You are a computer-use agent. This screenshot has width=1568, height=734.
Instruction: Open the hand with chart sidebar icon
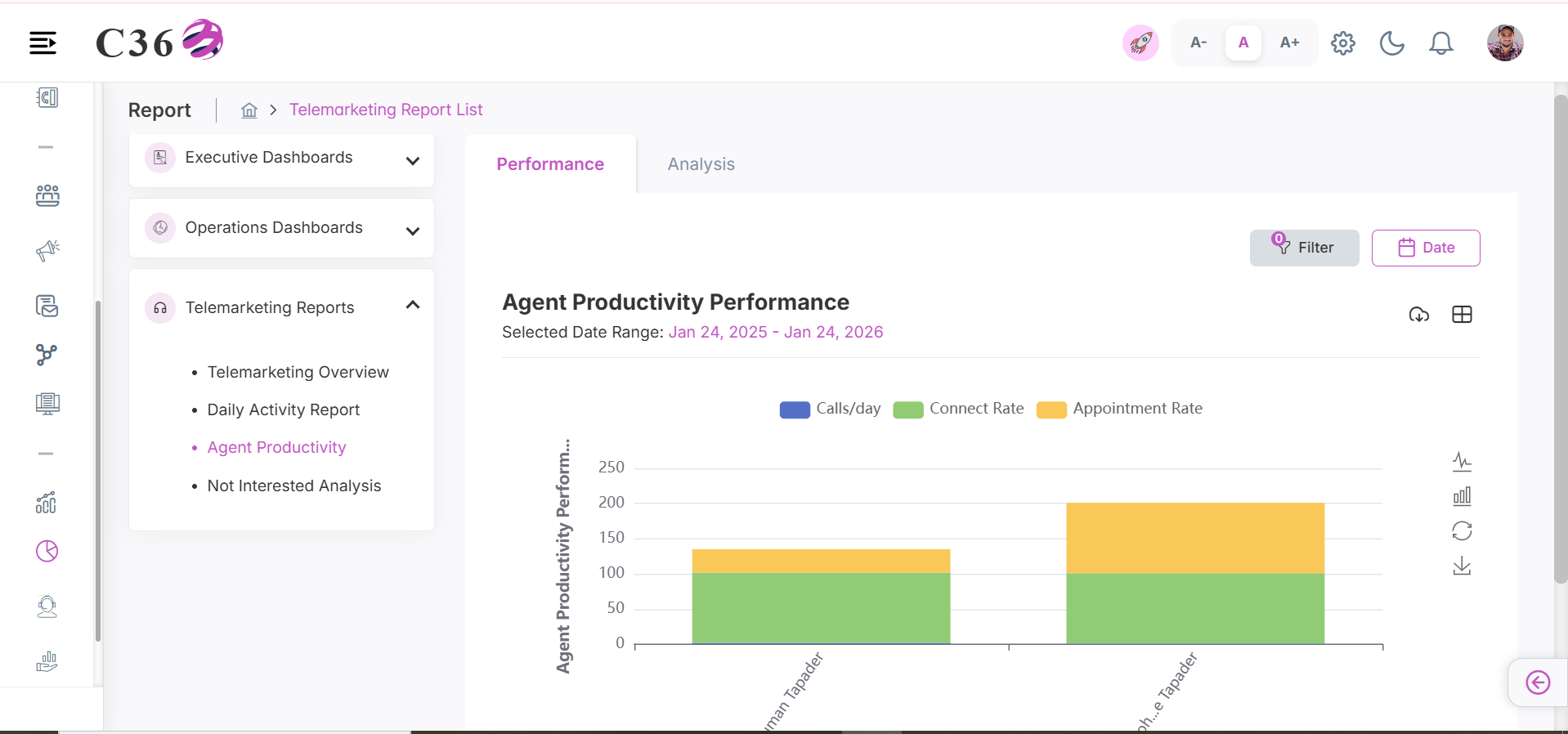pyautogui.click(x=47, y=661)
